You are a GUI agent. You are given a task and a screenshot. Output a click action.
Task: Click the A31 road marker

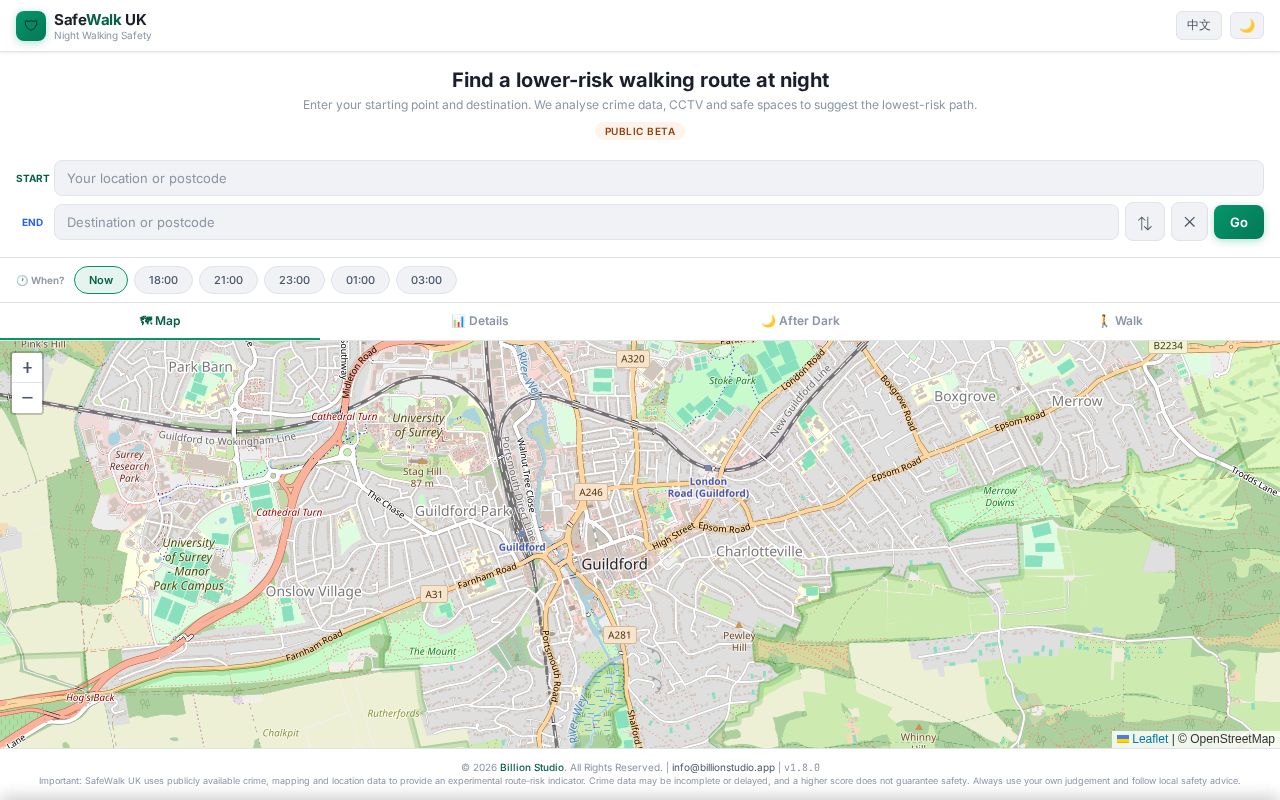pyautogui.click(x=433, y=594)
